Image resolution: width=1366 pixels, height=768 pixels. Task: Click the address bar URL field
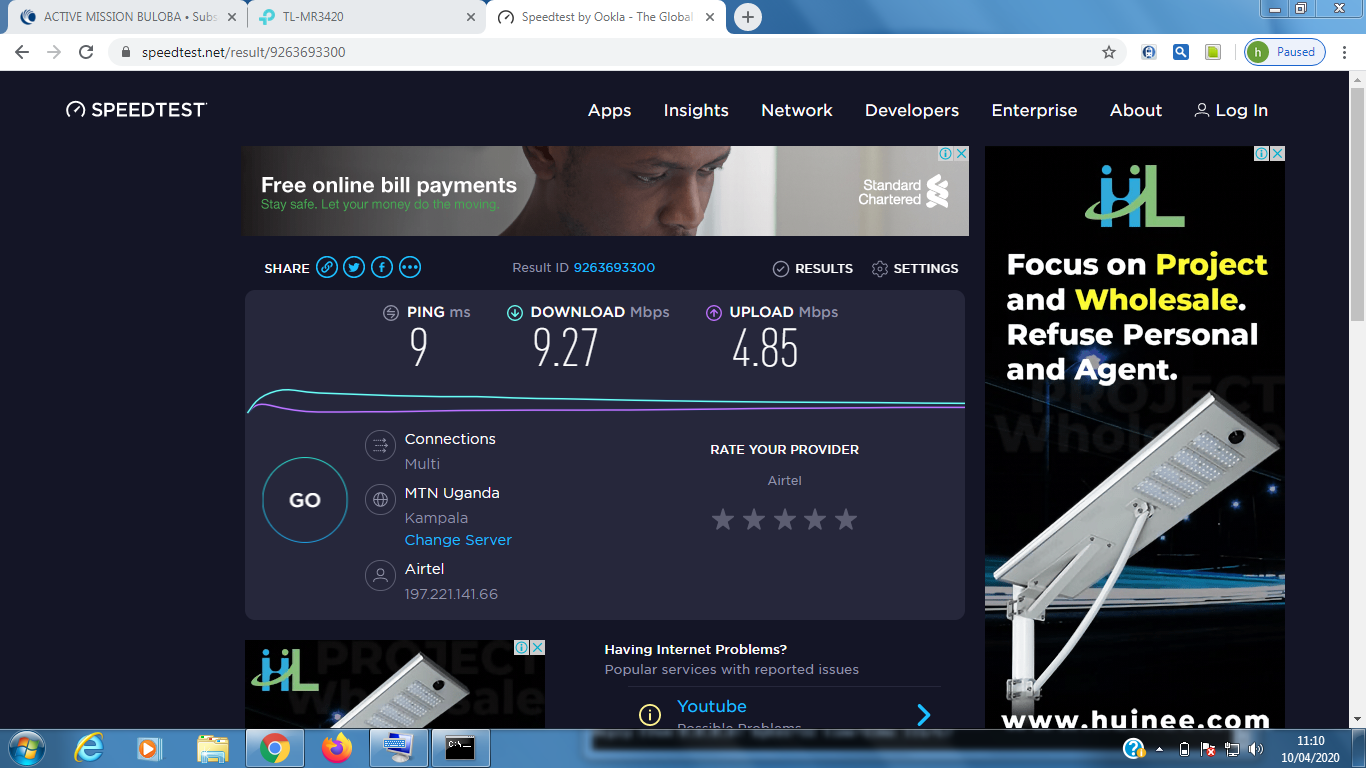tap(600, 52)
